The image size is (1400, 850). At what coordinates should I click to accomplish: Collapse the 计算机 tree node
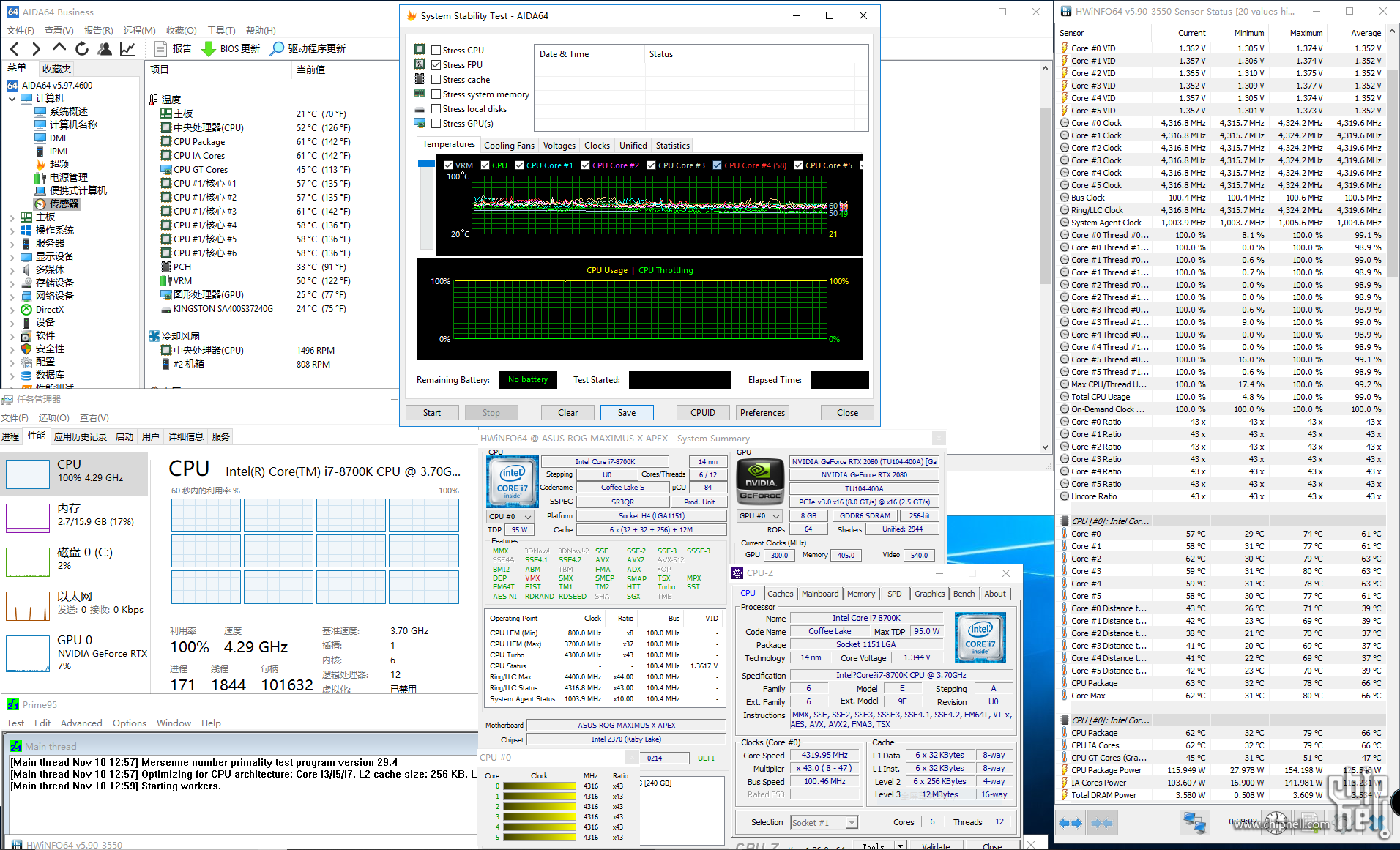click(x=12, y=98)
